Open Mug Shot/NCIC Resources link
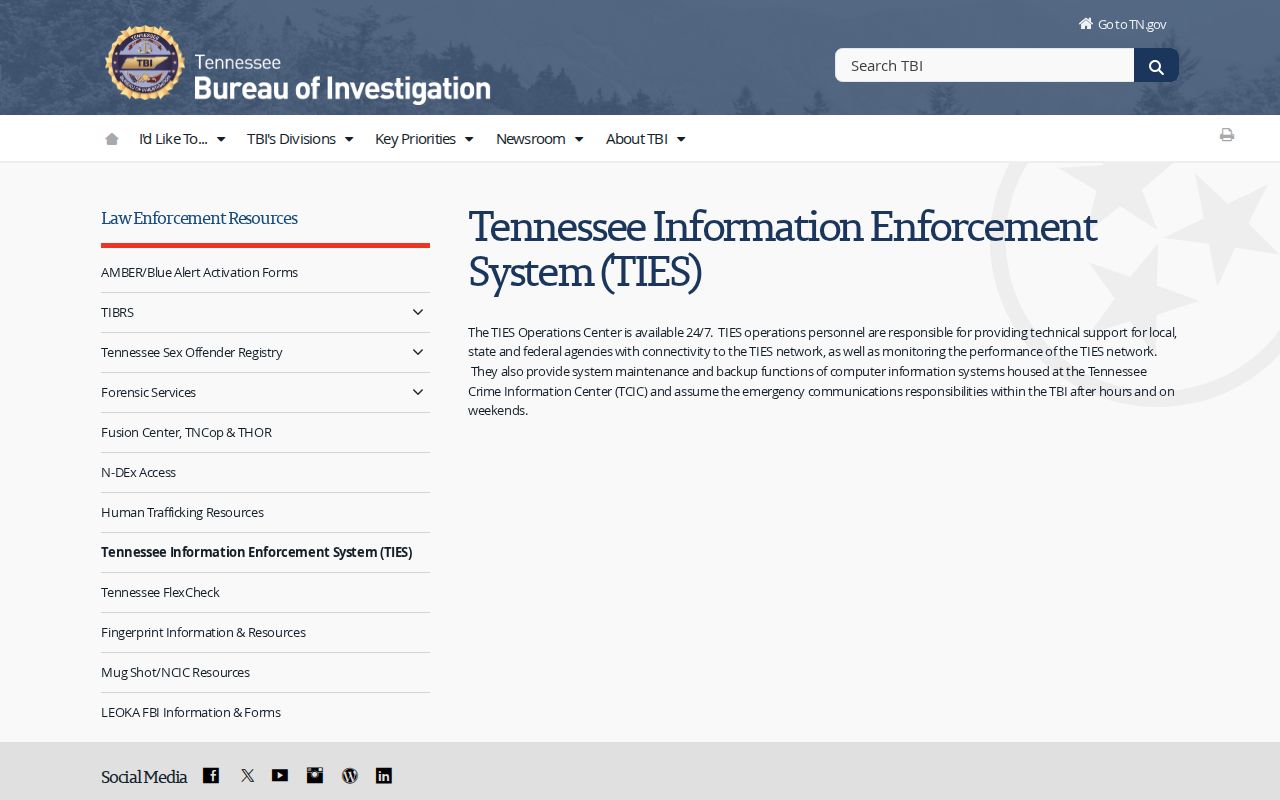The width and height of the screenshot is (1280, 800). coord(175,672)
